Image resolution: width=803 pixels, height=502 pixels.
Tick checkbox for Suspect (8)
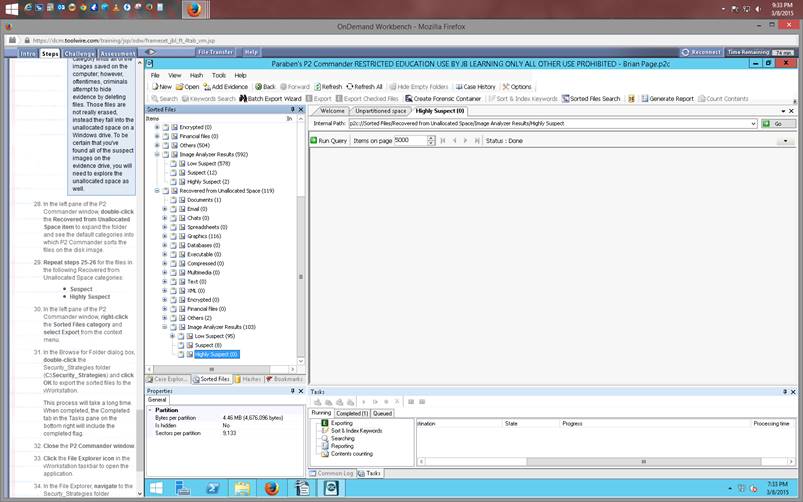181,345
